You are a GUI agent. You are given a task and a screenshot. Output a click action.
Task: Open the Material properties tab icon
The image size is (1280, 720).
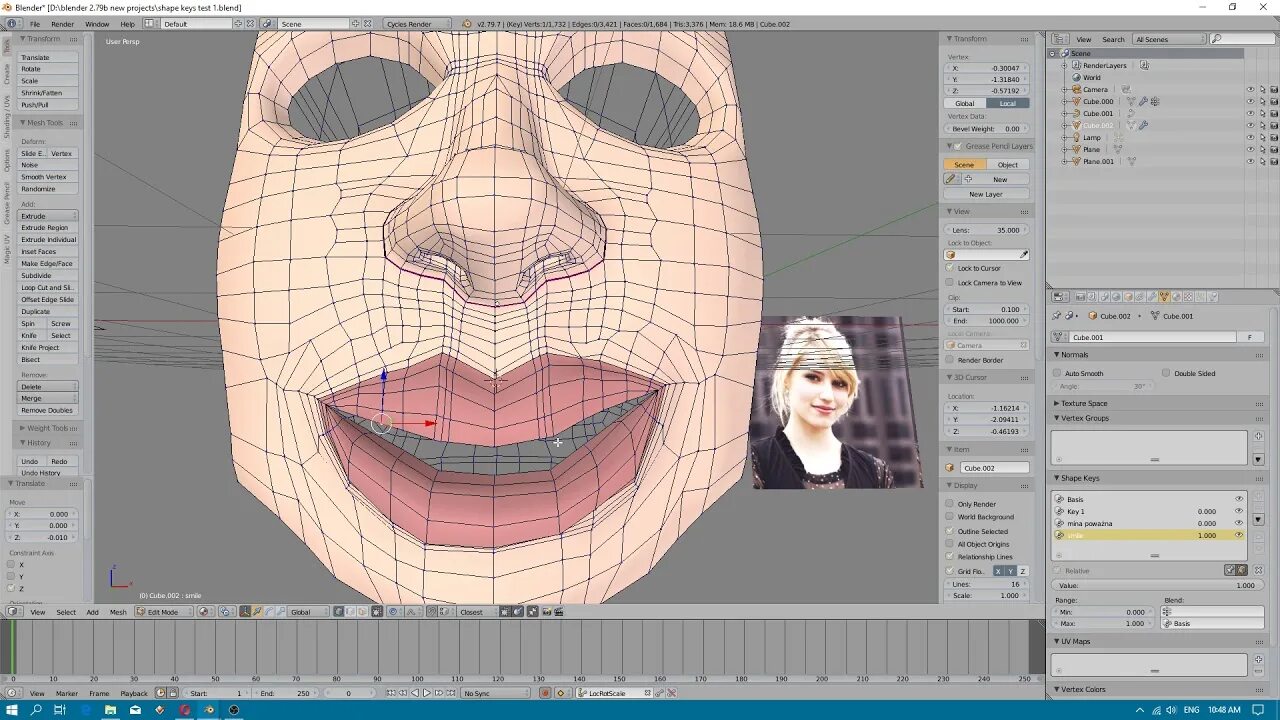pos(1176,296)
